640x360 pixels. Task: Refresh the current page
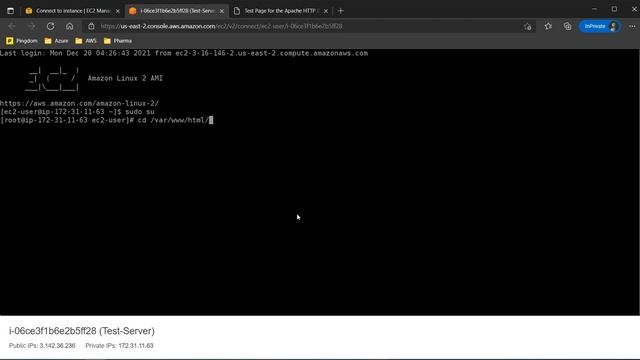click(50, 26)
